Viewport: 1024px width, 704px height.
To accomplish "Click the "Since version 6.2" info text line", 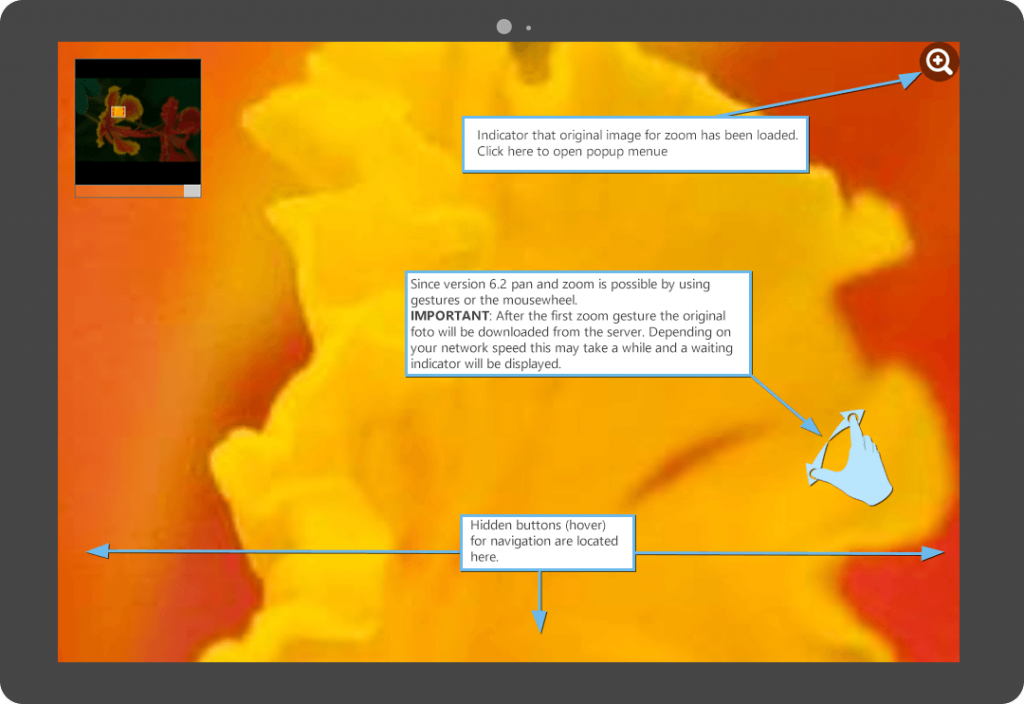I will click(560, 284).
